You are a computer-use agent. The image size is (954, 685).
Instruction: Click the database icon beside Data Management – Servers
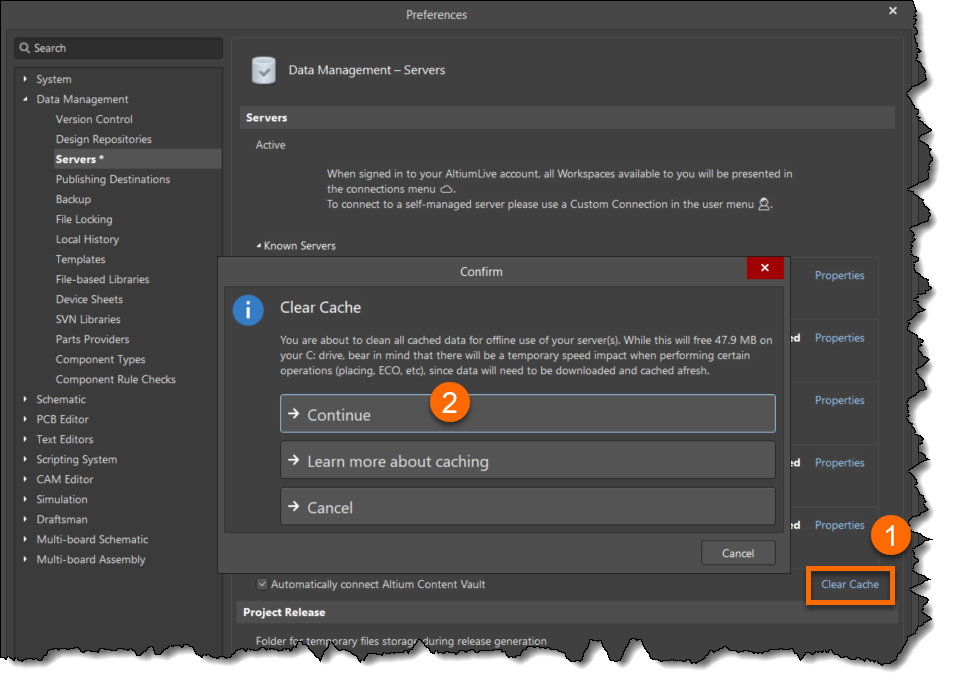tap(264, 70)
